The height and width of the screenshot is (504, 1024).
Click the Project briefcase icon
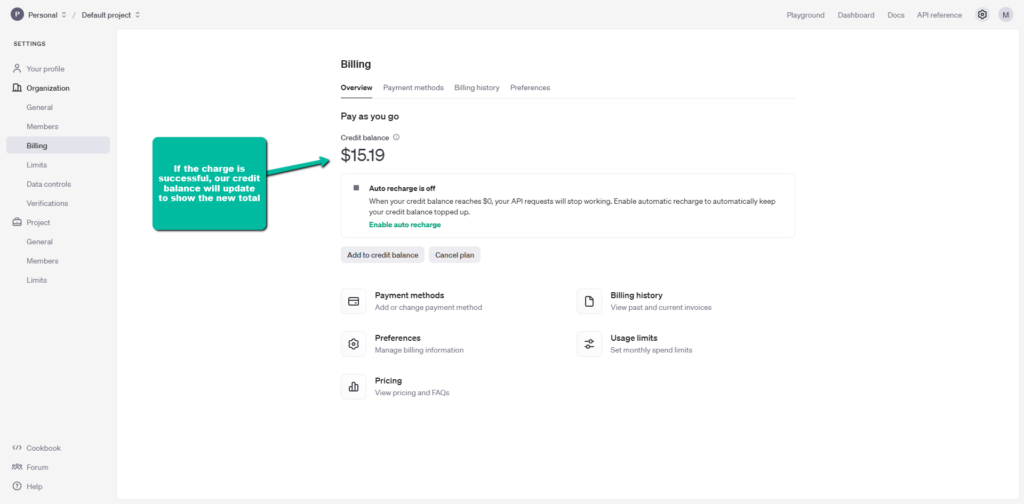pyautogui.click(x=17, y=222)
